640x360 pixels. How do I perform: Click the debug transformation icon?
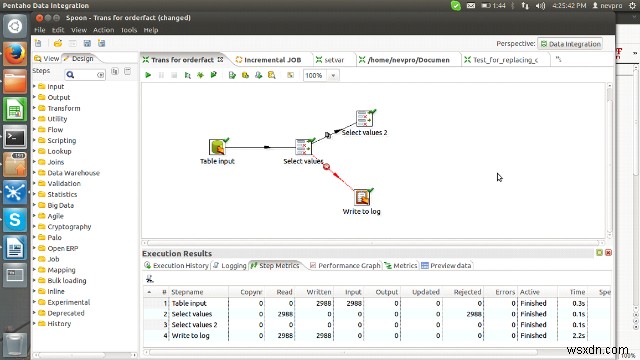pos(200,75)
